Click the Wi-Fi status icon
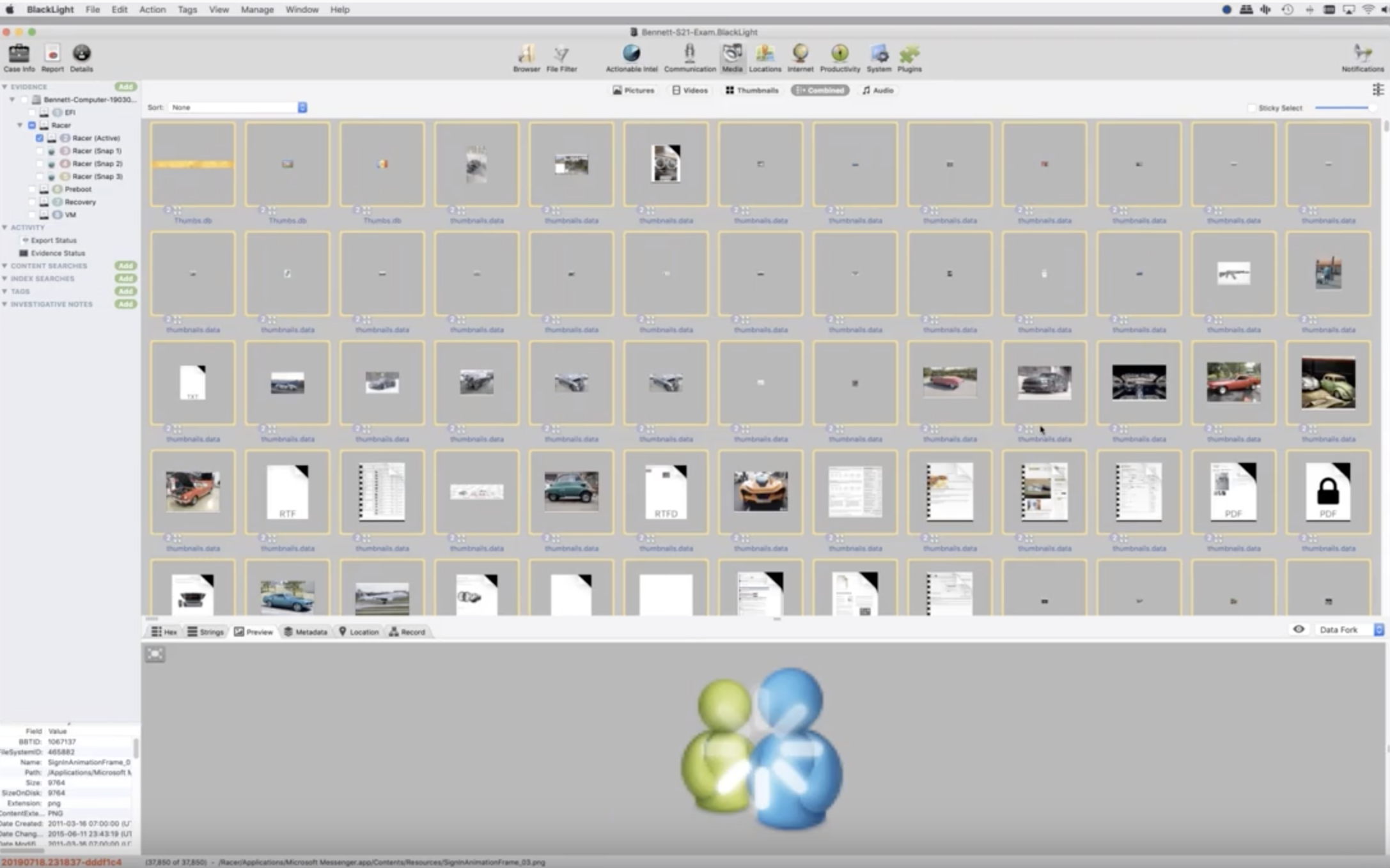 click(1368, 10)
